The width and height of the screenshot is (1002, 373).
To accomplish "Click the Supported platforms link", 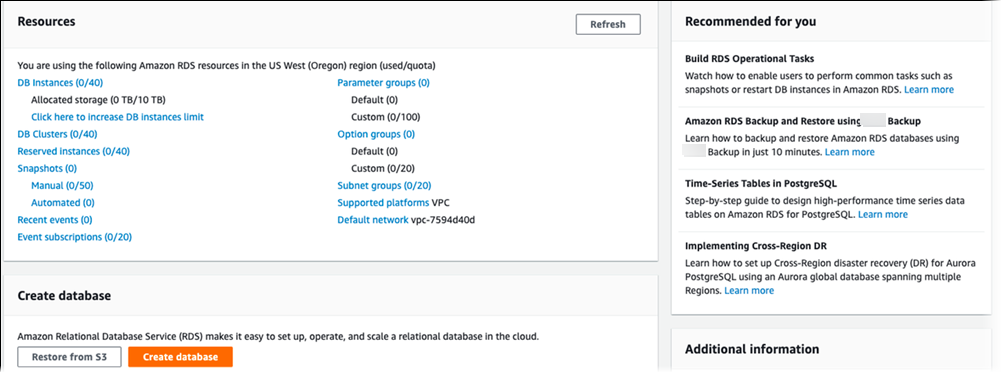I will pyautogui.click(x=383, y=203).
